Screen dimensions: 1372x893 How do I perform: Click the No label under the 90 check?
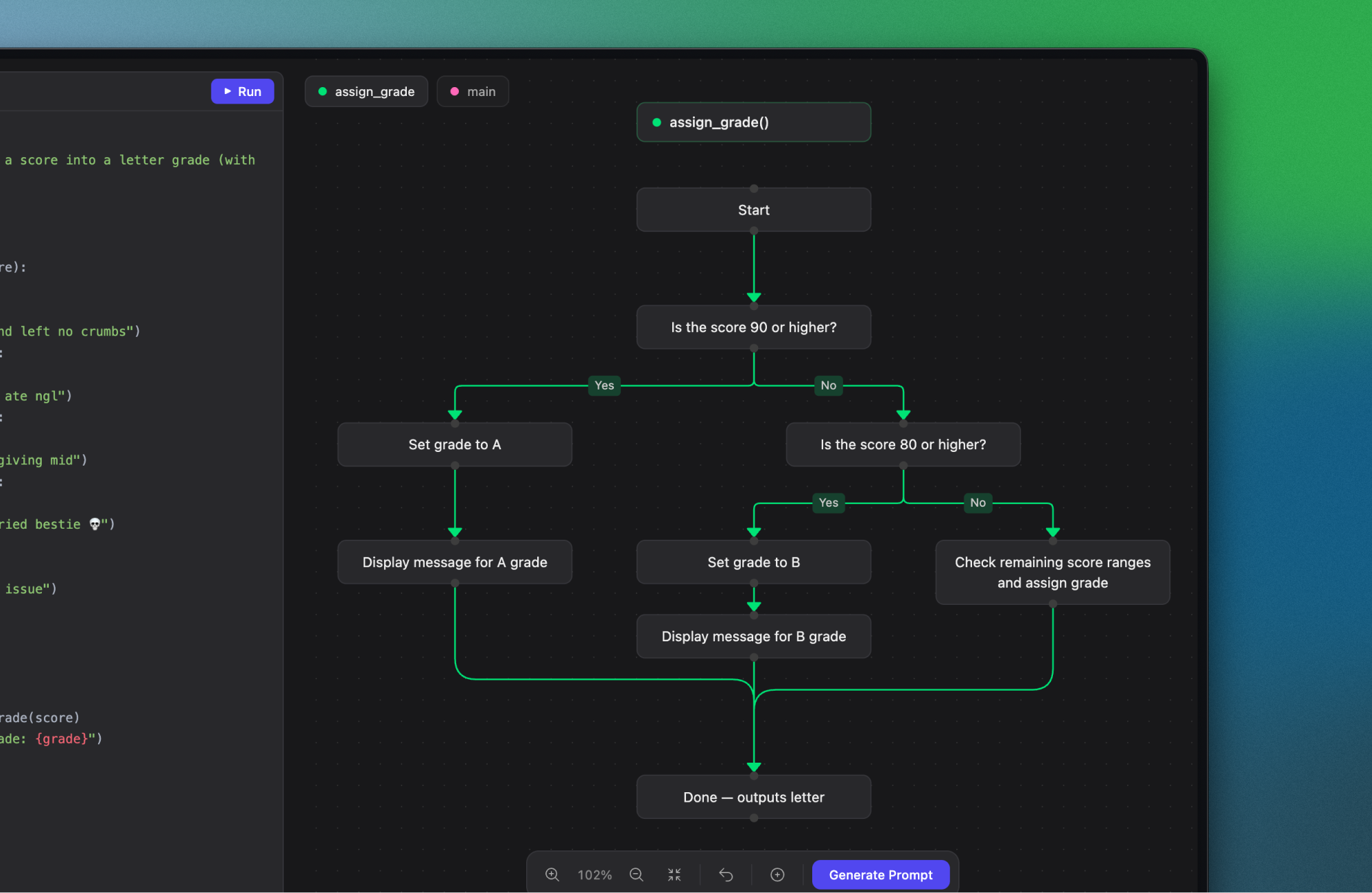(x=828, y=385)
